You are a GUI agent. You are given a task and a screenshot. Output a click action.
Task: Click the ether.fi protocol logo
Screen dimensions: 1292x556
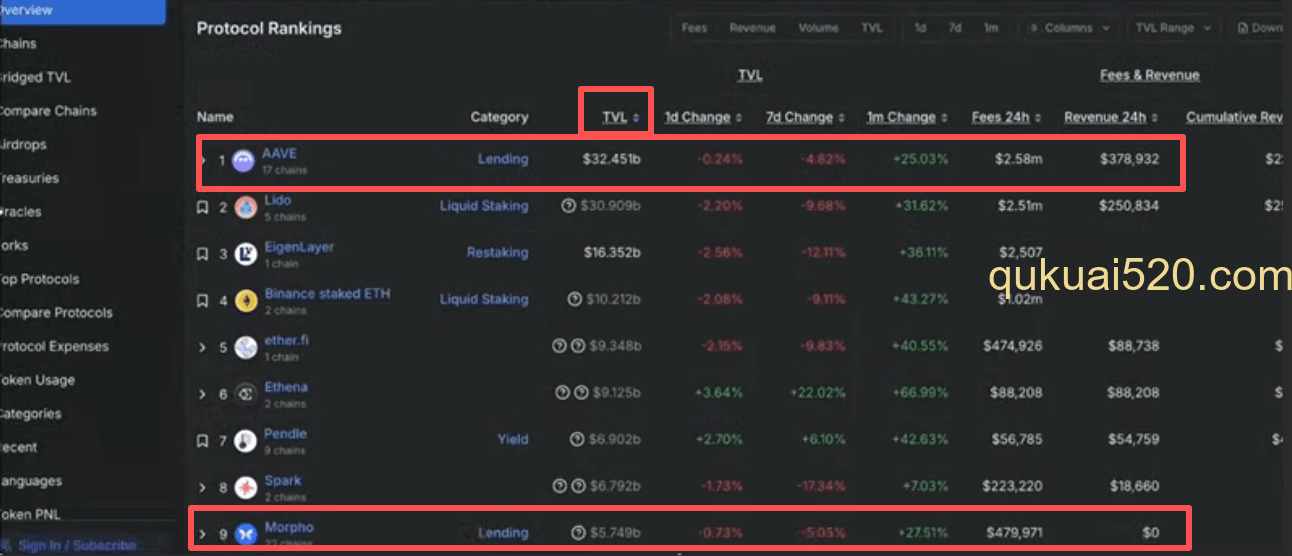[x=246, y=348]
